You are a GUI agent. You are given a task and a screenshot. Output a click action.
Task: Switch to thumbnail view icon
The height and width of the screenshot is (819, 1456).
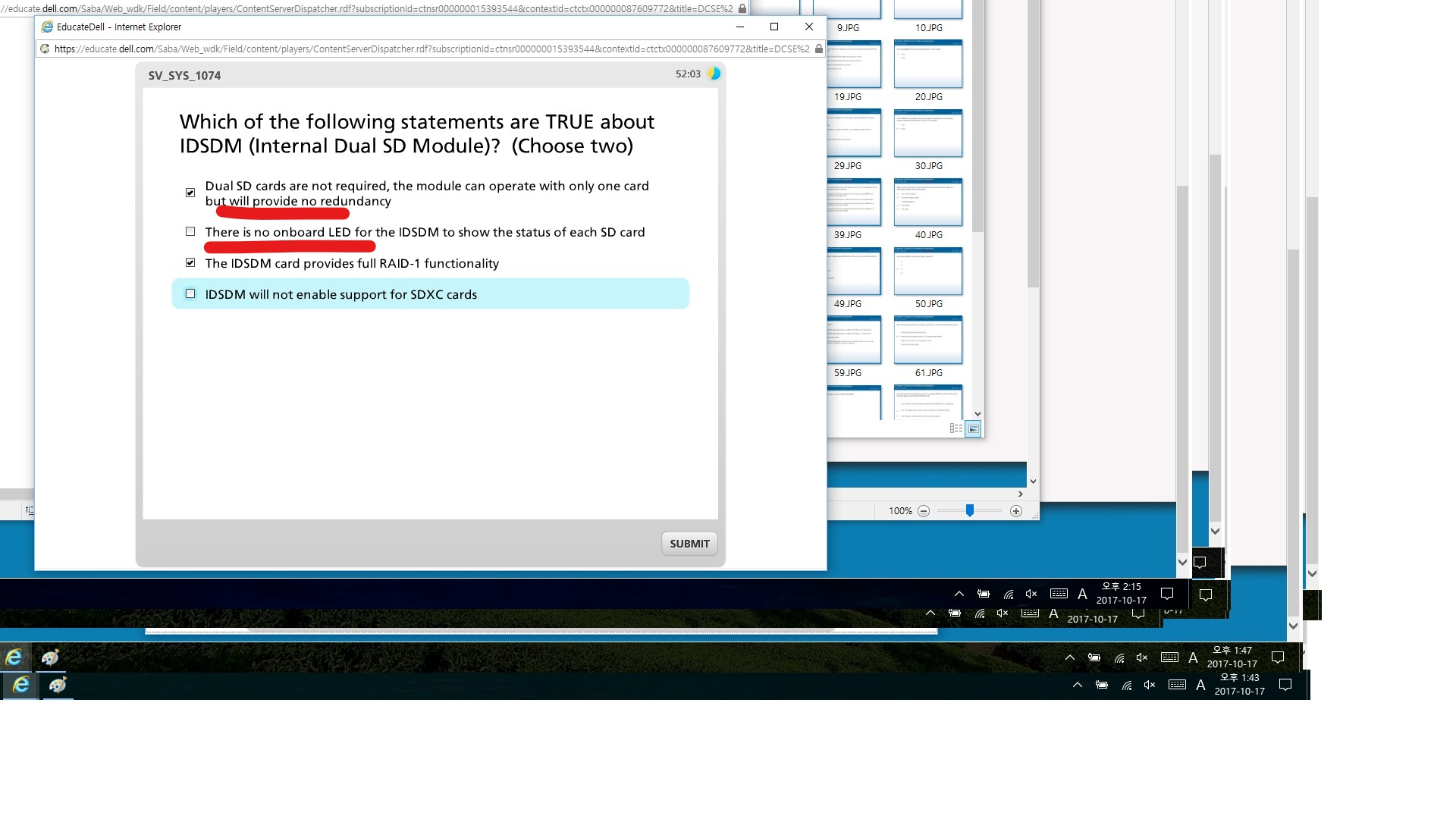pos(973,428)
